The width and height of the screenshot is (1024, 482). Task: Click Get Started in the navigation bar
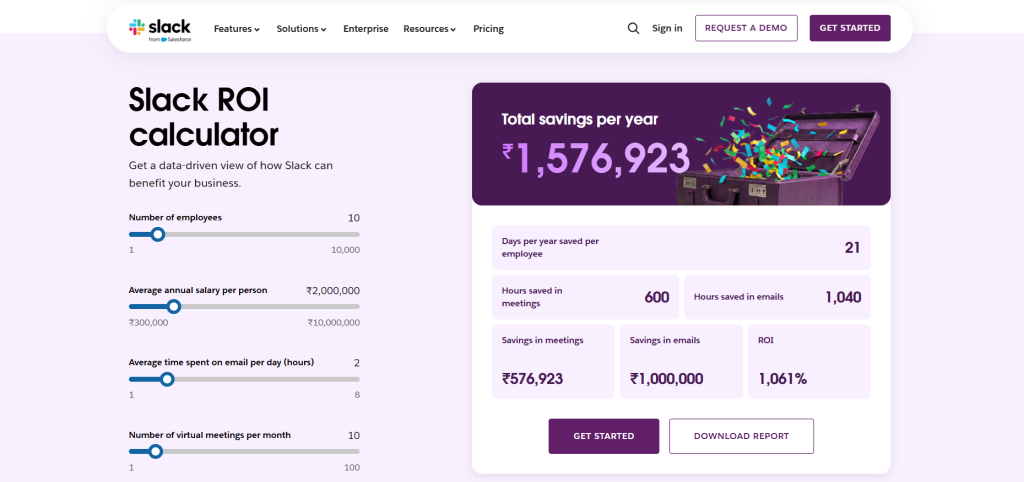pos(850,28)
